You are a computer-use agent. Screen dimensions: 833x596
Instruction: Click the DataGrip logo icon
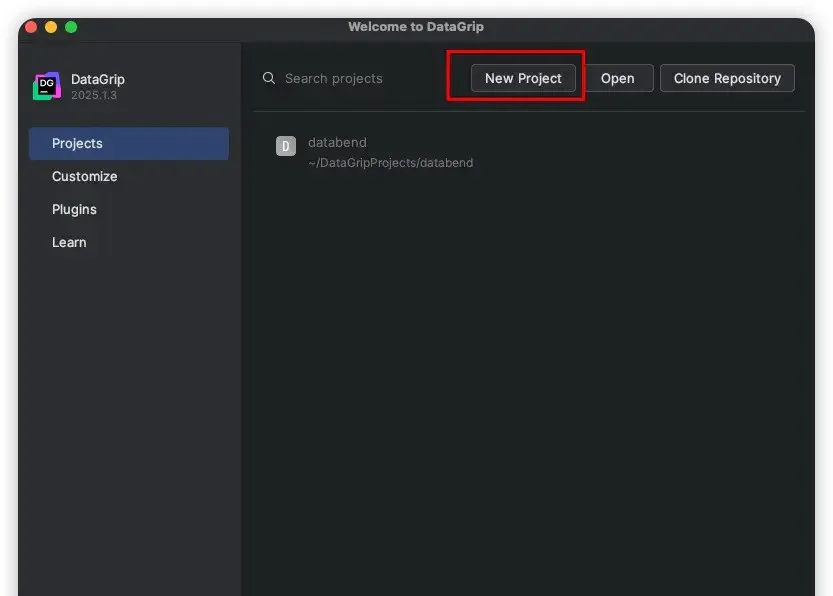[47, 86]
